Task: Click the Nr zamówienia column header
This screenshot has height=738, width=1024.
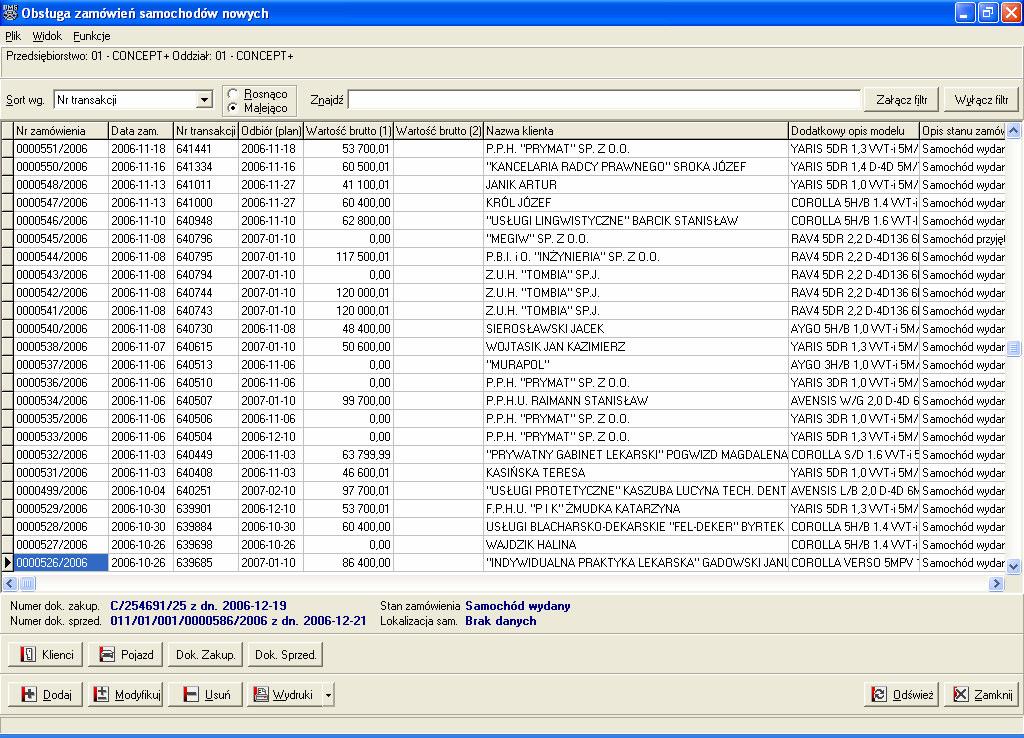Action: point(61,131)
